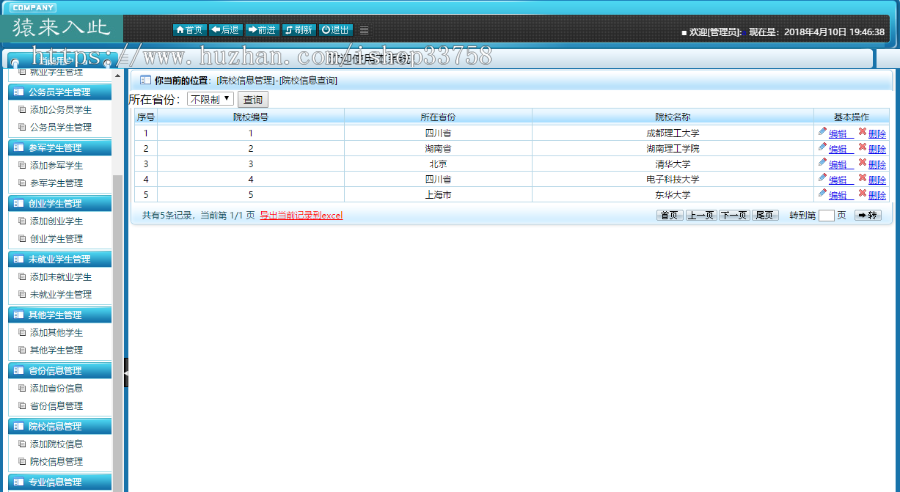Open 添加未就业学生 in sidebar

(61, 277)
